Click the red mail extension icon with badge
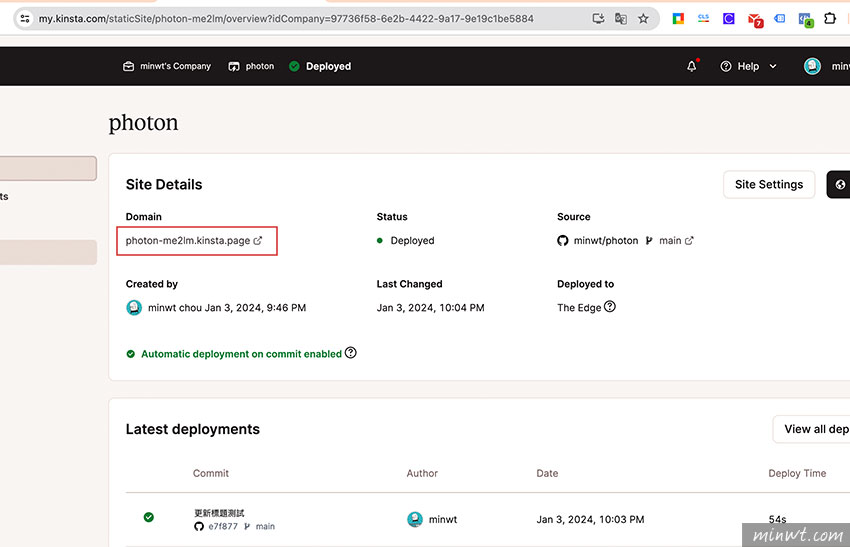The image size is (850, 547). pos(755,20)
